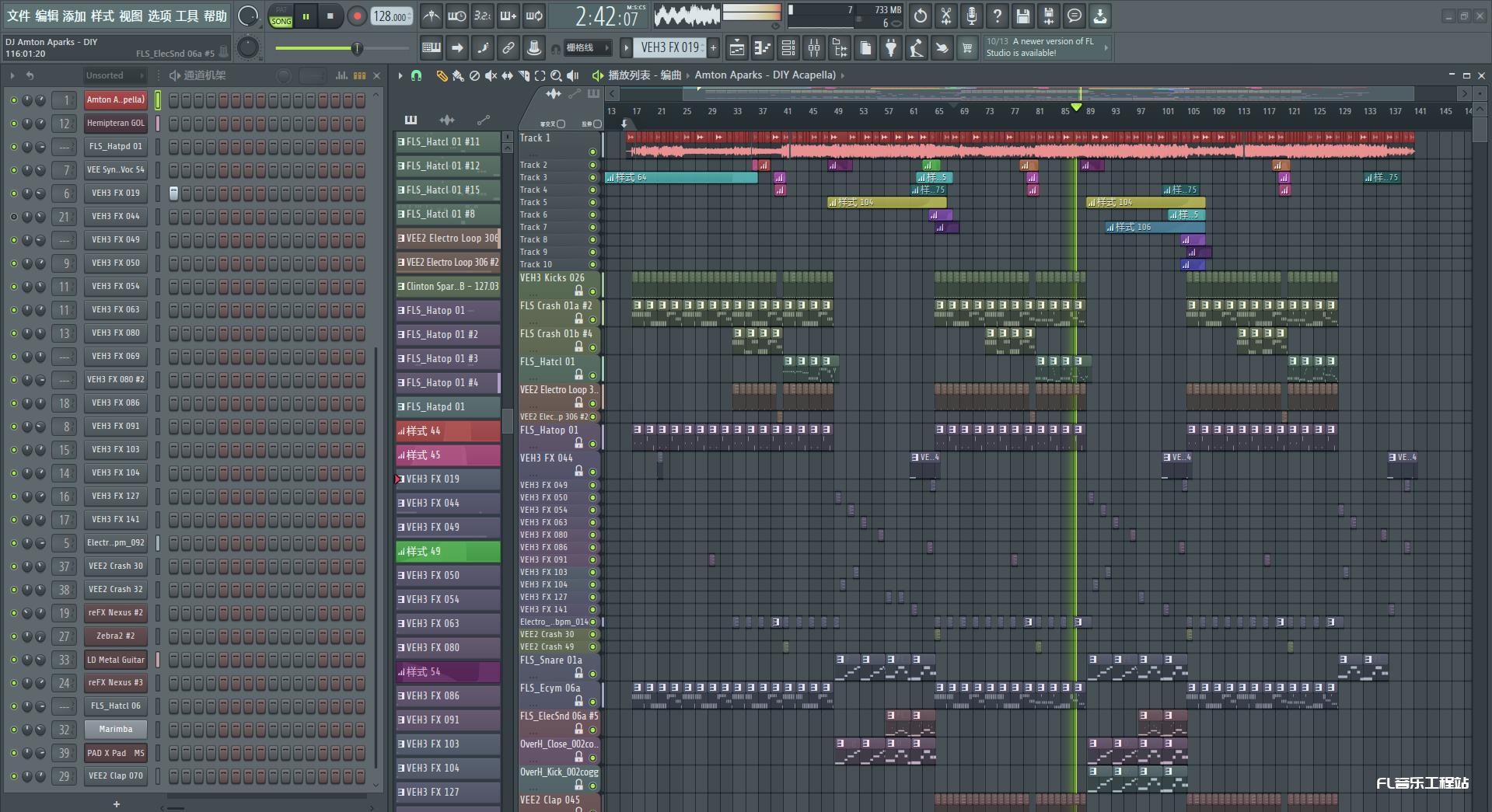1492x812 pixels.
Task: Click the master volume knob
Action: (x=247, y=16)
